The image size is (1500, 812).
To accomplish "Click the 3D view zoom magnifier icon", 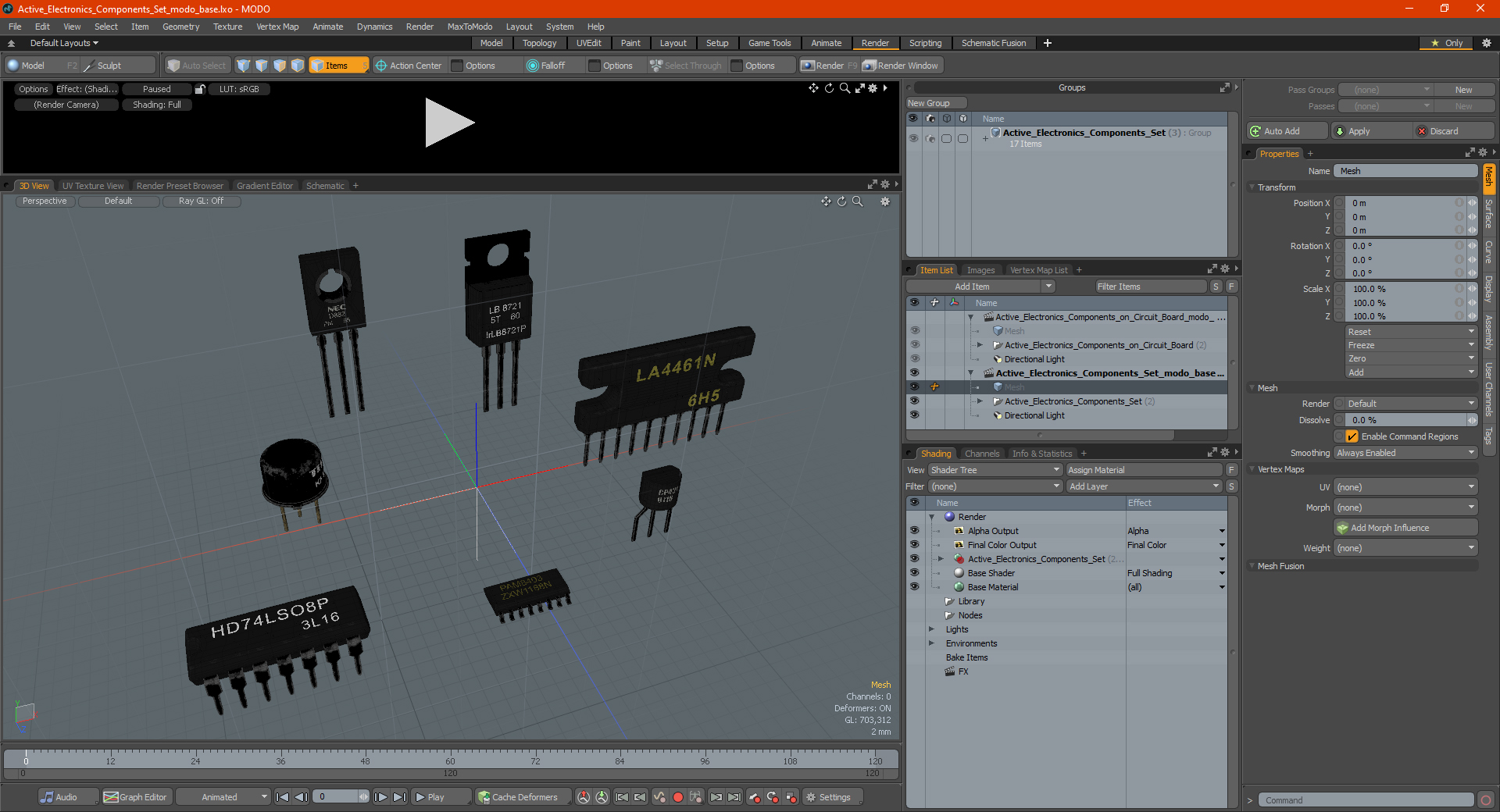I will 858,201.
